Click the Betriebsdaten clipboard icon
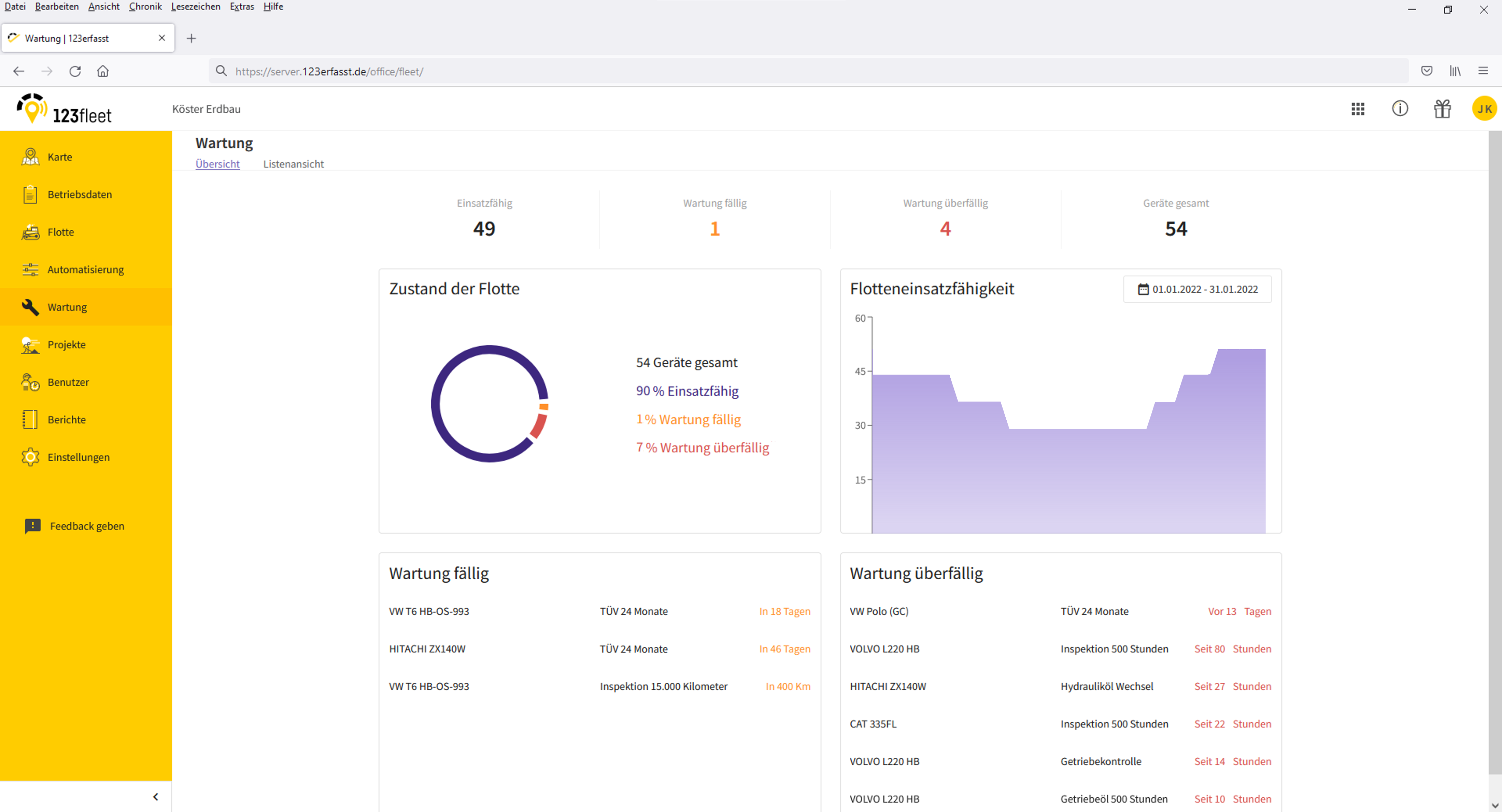 pyautogui.click(x=30, y=194)
